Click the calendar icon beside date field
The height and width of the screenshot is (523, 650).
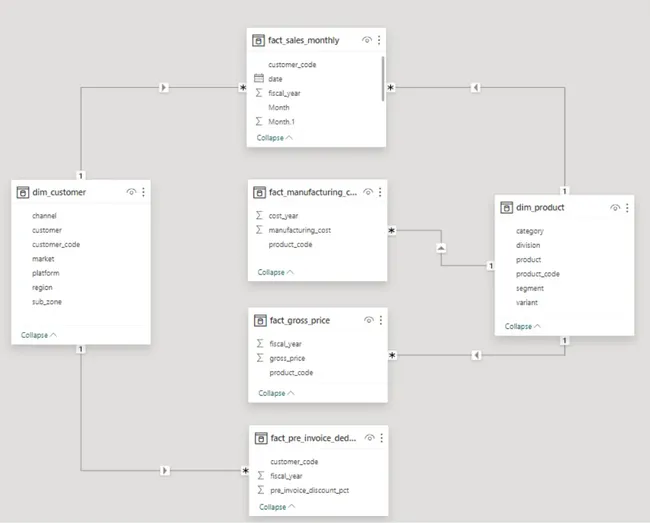(259, 78)
